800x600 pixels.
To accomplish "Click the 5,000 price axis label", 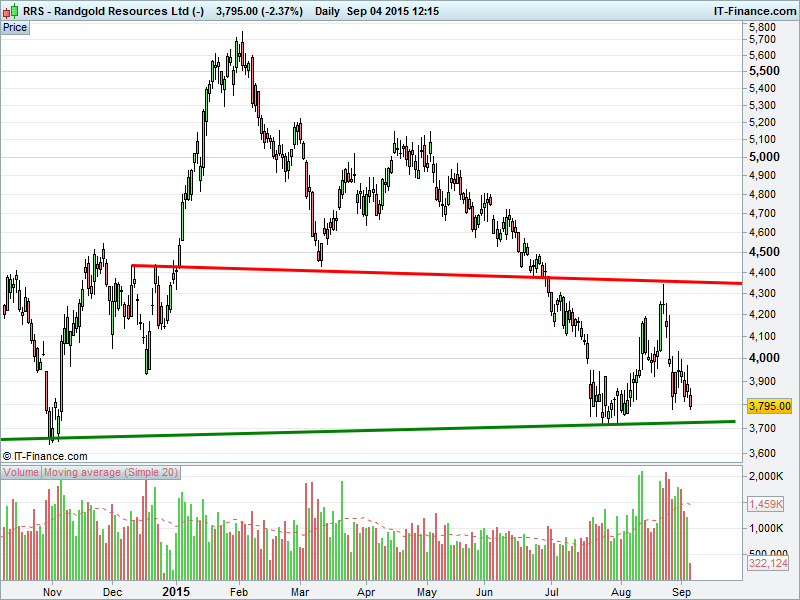I will click(x=764, y=157).
